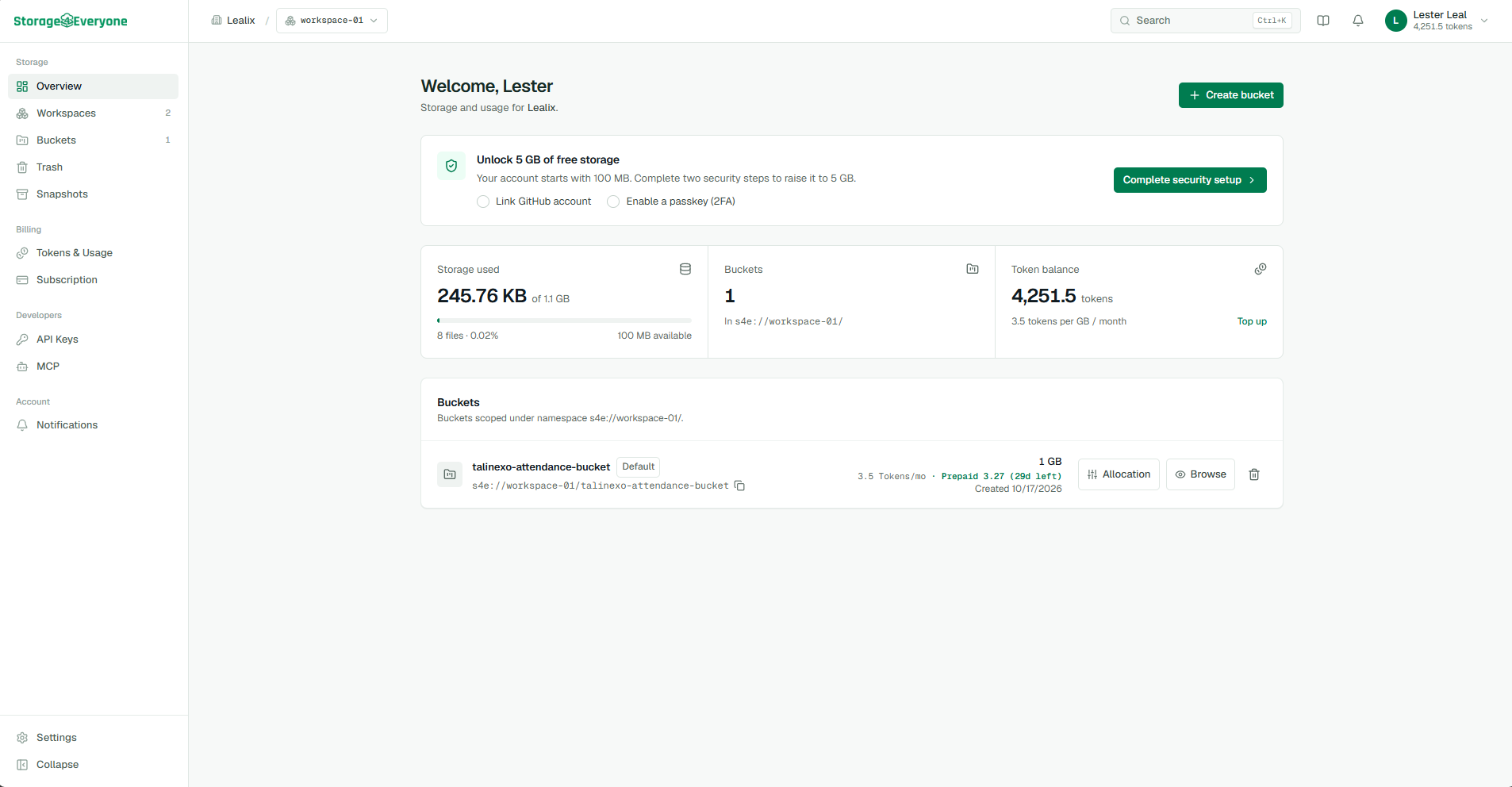The width and height of the screenshot is (1512, 787).
Task: Click the '8 files · 0.02%' text
Action: tap(467, 336)
